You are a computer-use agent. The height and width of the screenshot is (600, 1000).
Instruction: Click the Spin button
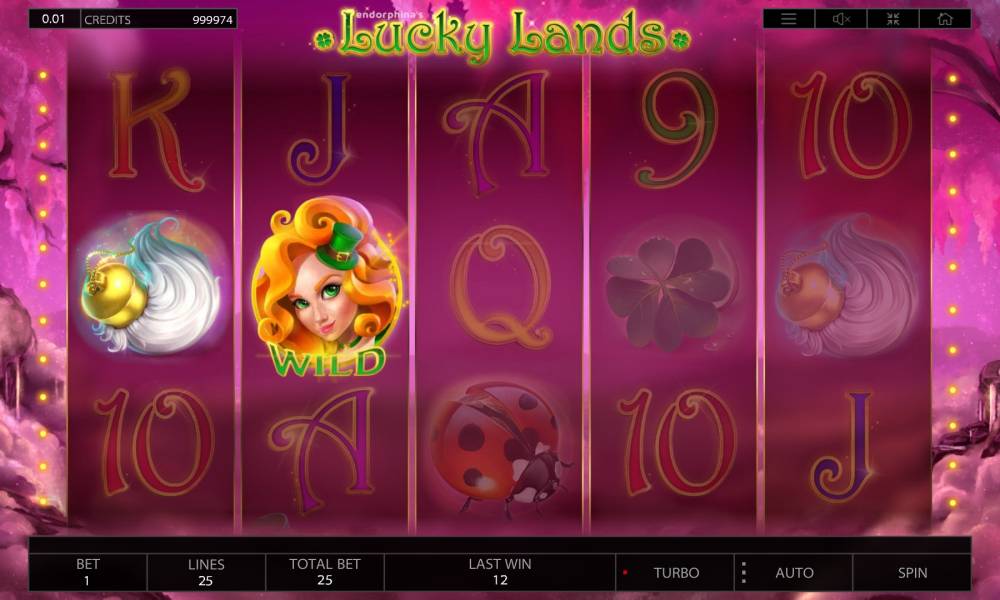[x=912, y=573]
